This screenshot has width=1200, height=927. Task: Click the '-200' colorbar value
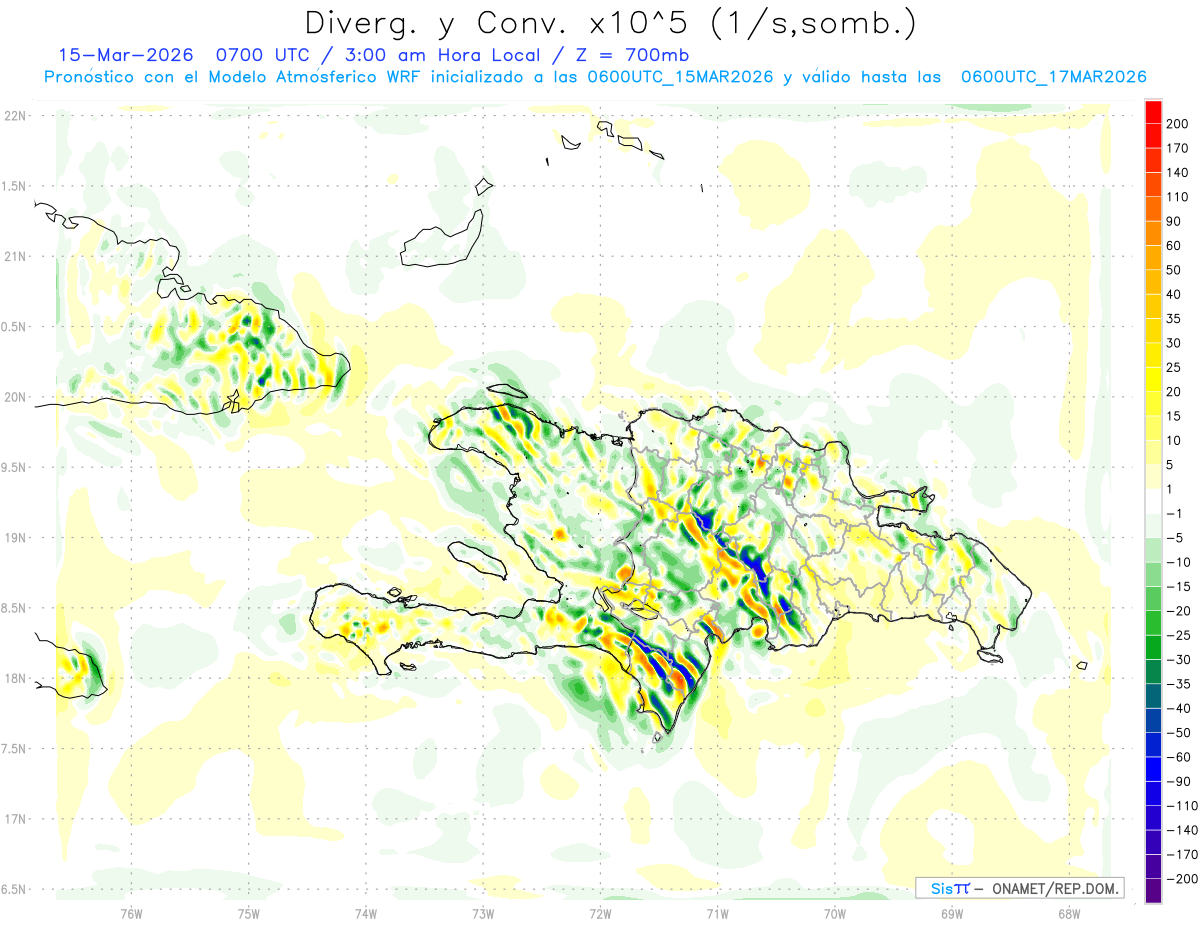click(x=1182, y=879)
